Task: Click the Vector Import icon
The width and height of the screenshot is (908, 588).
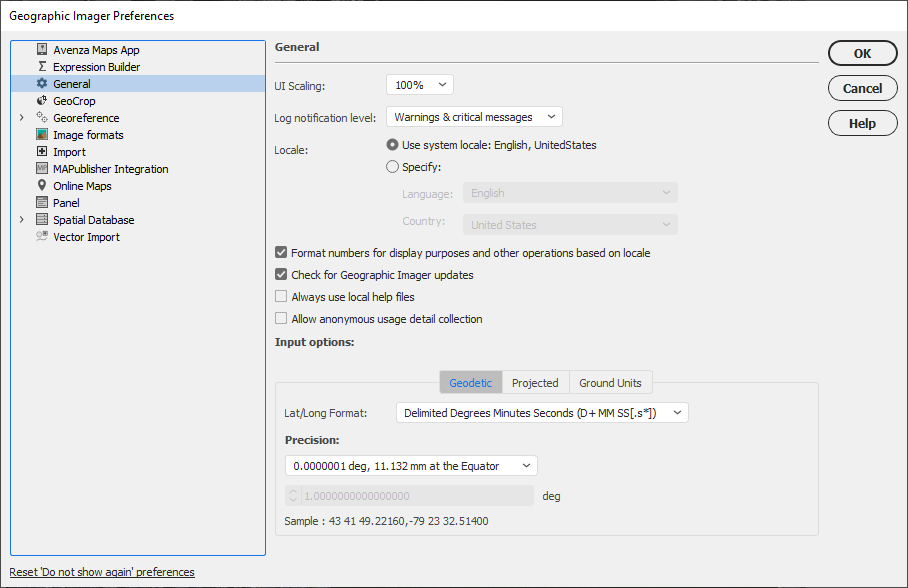Action: tap(42, 236)
